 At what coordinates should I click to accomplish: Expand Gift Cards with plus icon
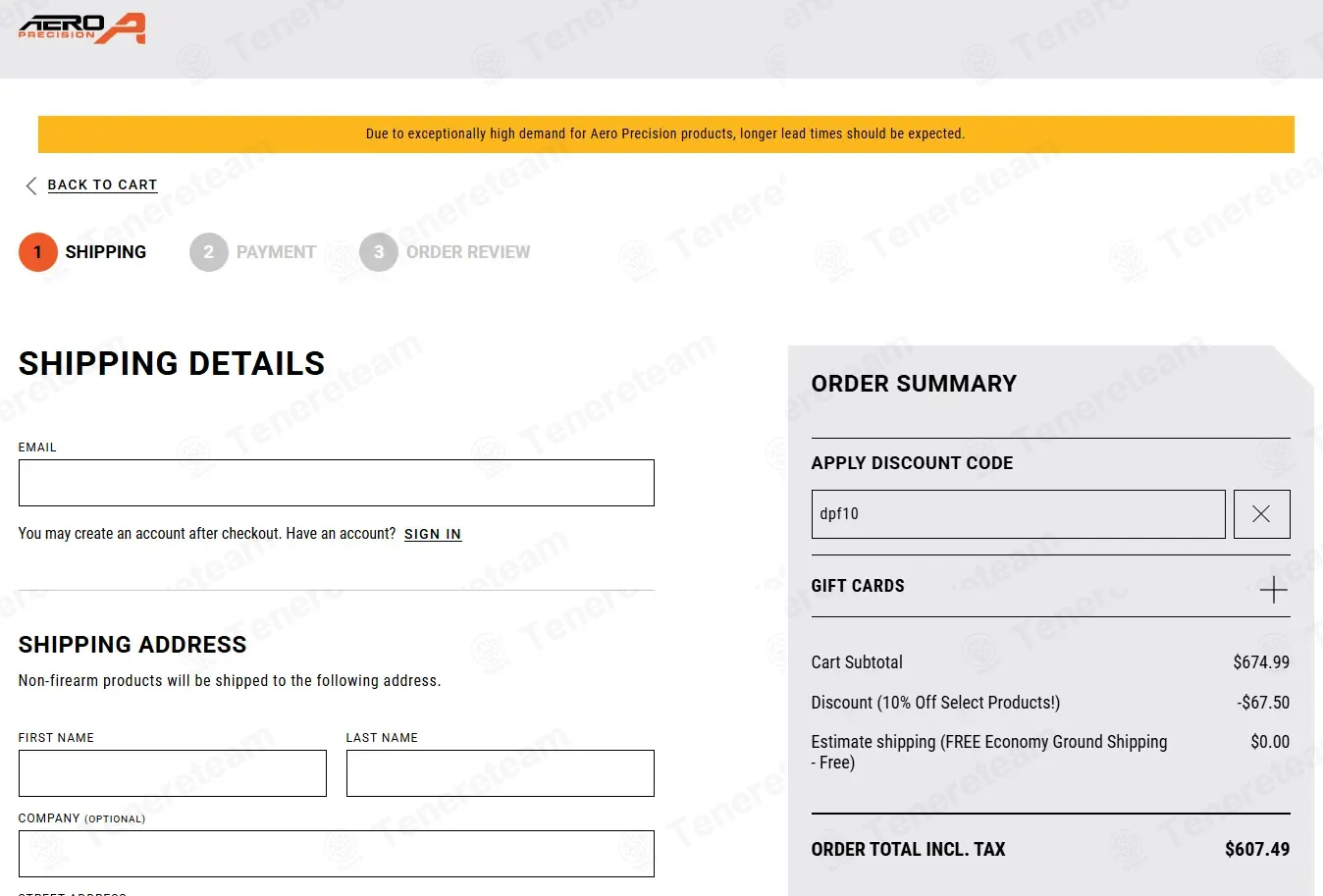click(1274, 590)
